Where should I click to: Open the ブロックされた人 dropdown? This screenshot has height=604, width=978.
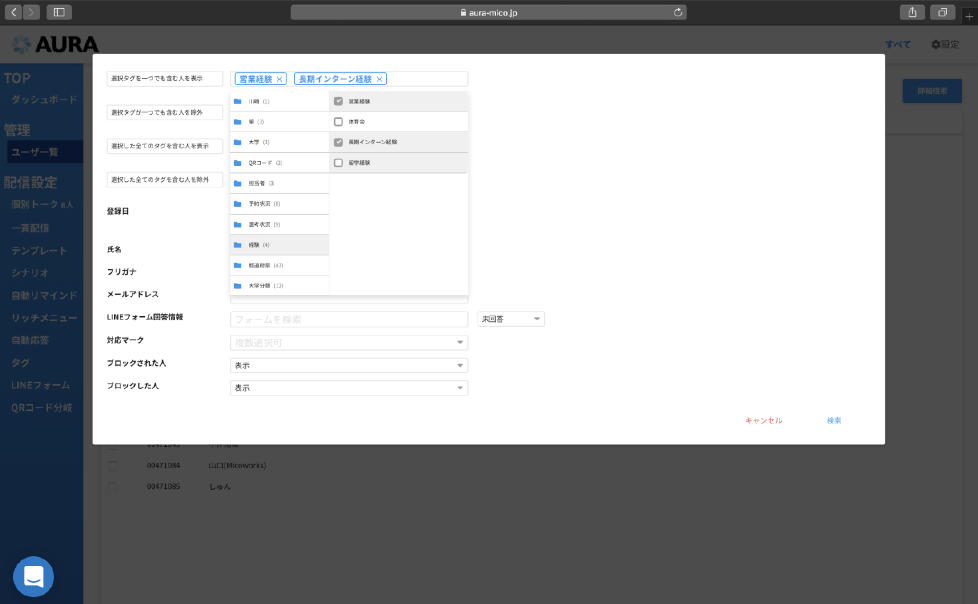click(349, 365)
